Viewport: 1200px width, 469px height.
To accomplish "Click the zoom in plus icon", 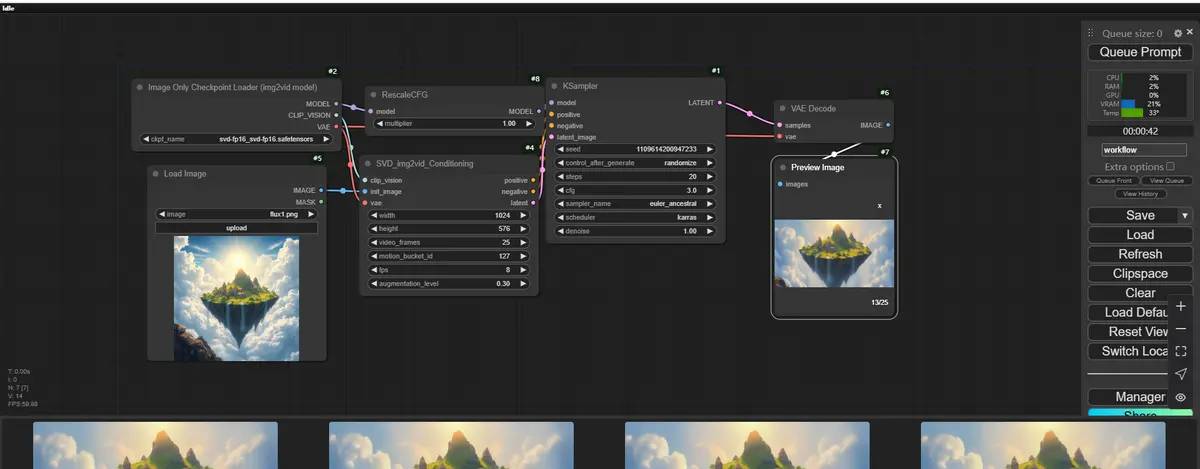I will click(x=1181, y=306).
